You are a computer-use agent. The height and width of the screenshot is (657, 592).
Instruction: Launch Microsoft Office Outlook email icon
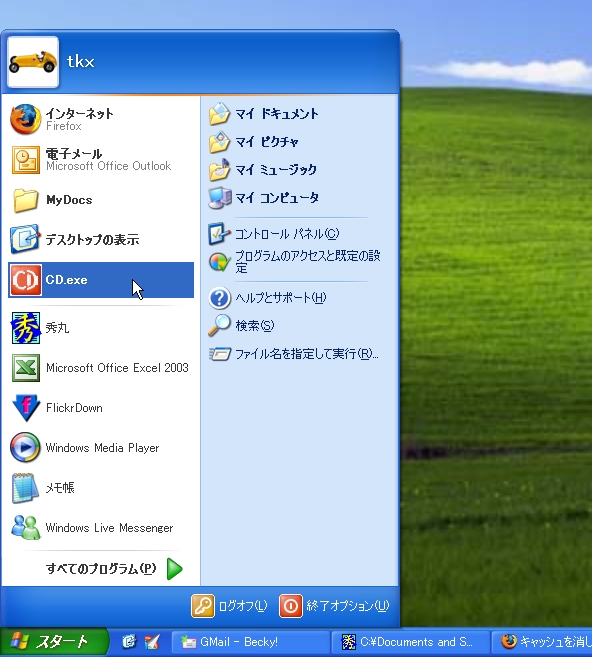click(26, 160)
